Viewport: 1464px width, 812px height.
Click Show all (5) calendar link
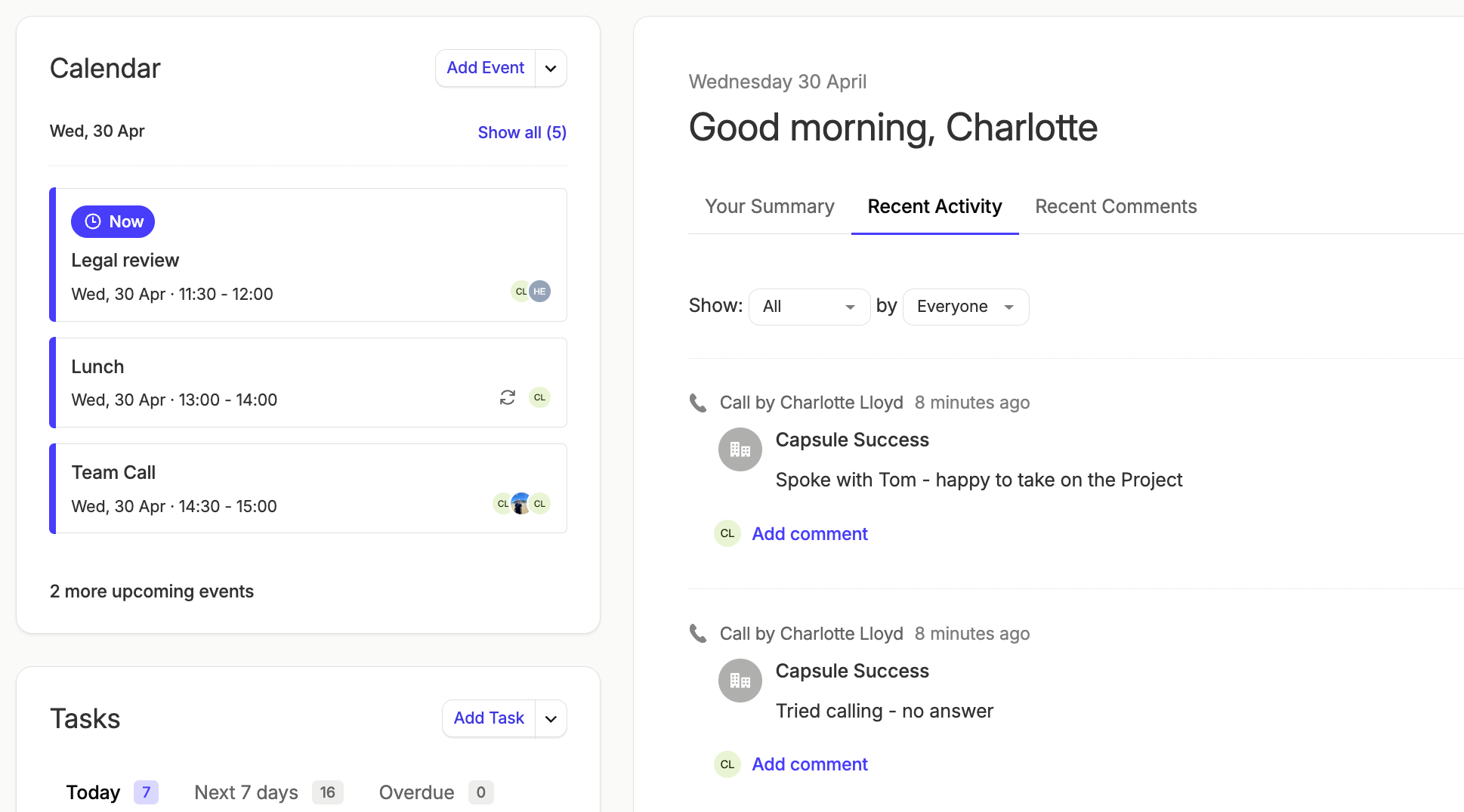tap(522, 132)
